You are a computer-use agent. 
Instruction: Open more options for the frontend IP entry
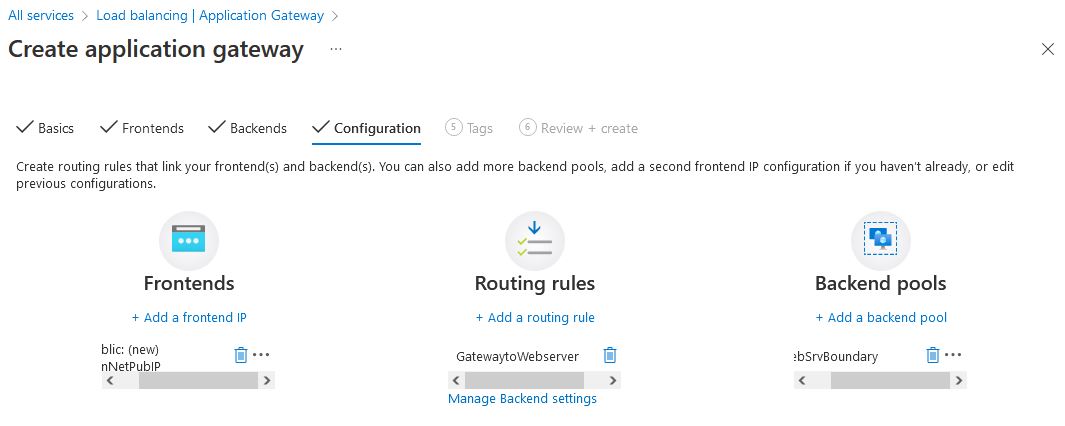point(261,355)
